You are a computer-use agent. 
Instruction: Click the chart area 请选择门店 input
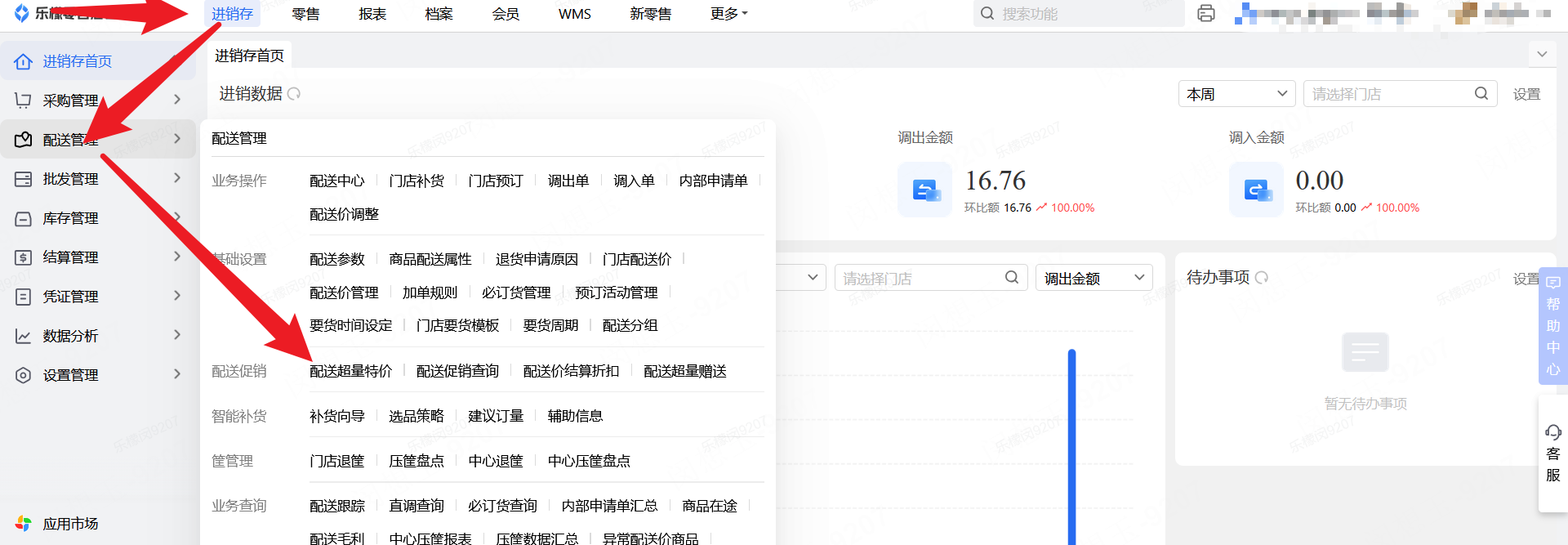[931, 278]
